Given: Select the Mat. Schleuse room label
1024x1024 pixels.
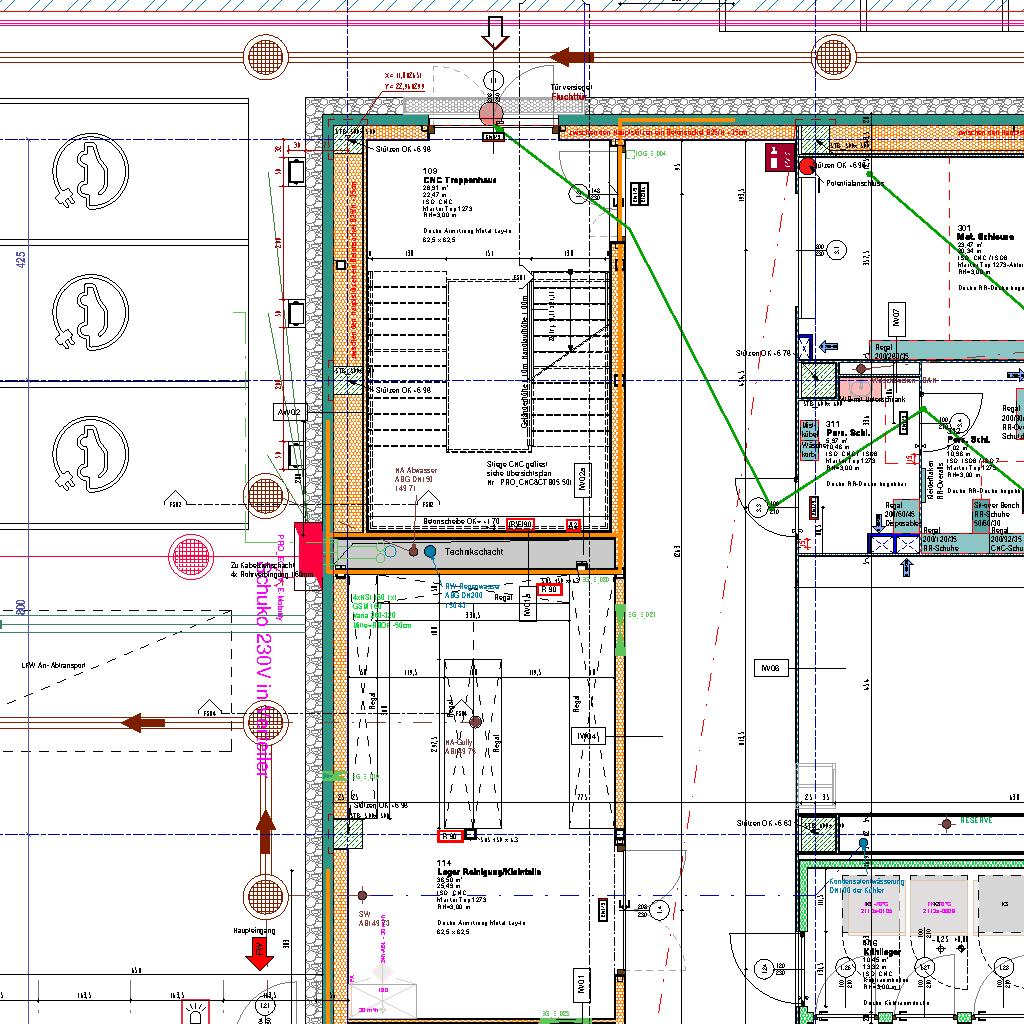Looking at the screenshot, I should point(985,236).
